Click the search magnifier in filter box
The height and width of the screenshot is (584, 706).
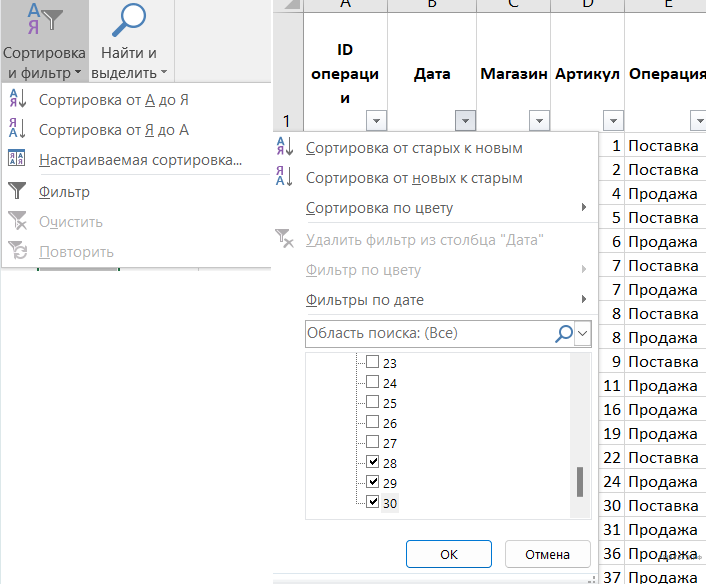564,334
